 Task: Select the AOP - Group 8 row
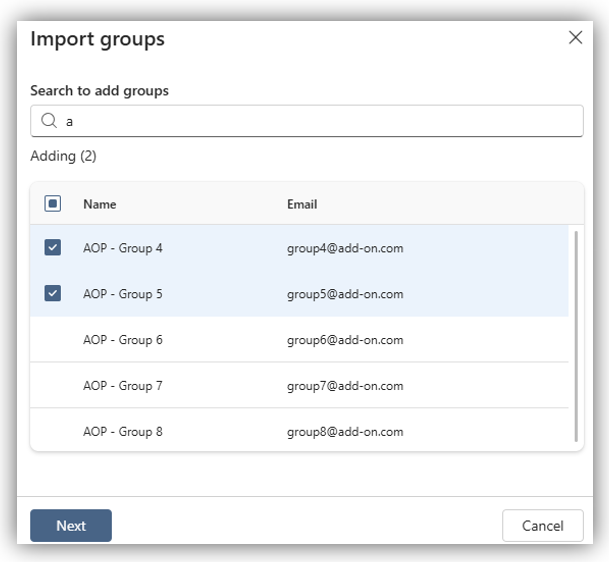coord(123,432)
